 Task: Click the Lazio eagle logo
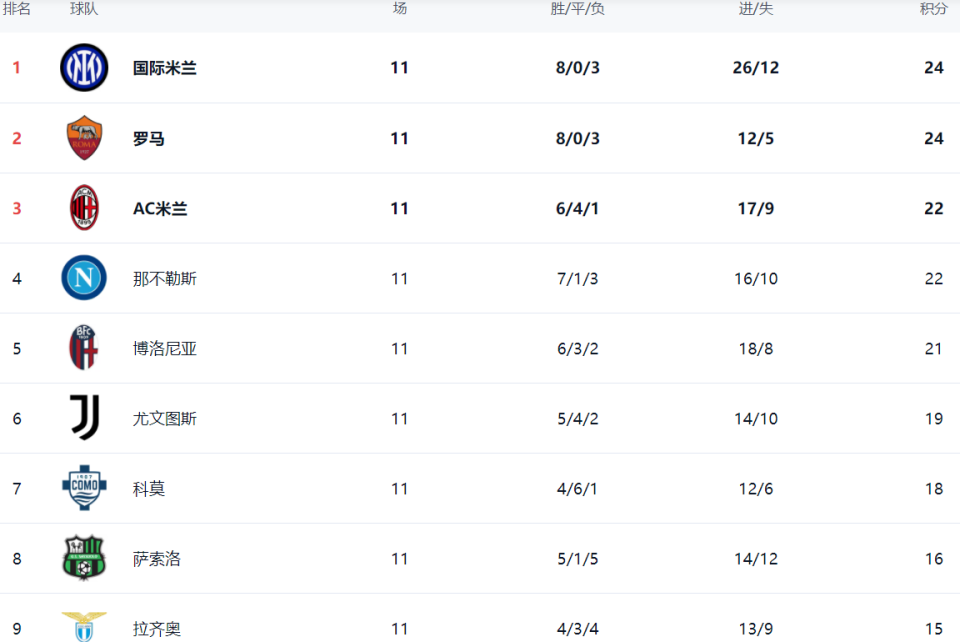84,626
